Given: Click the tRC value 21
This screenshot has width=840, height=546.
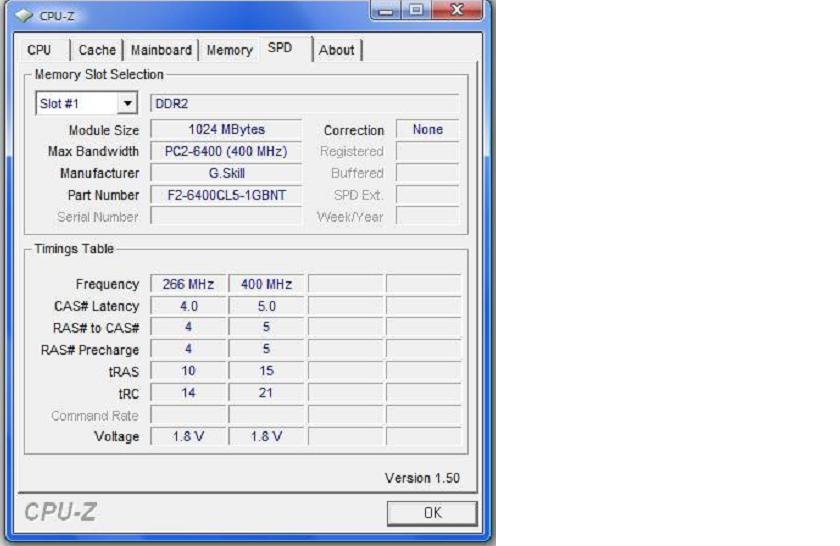Looking at the screenshot, I should click(x=266, y=393).
